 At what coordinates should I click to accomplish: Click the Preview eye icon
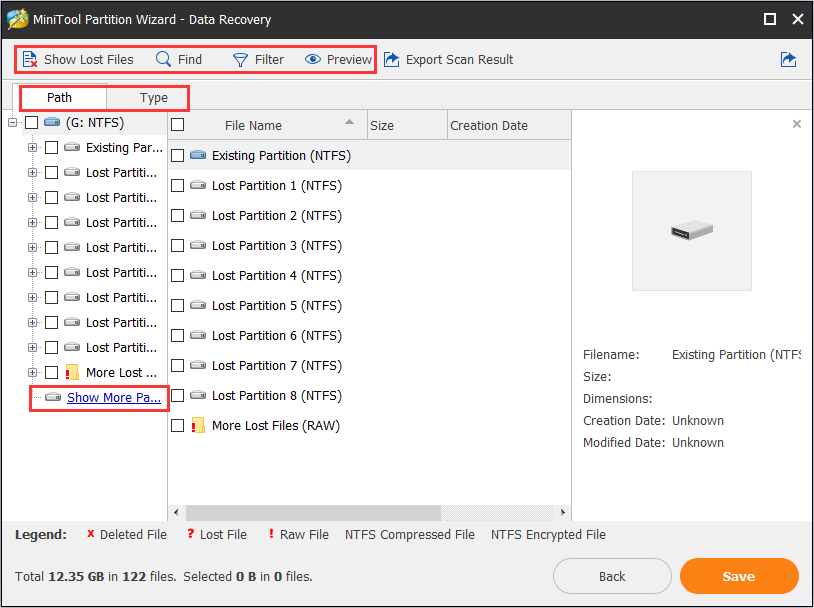313,59
